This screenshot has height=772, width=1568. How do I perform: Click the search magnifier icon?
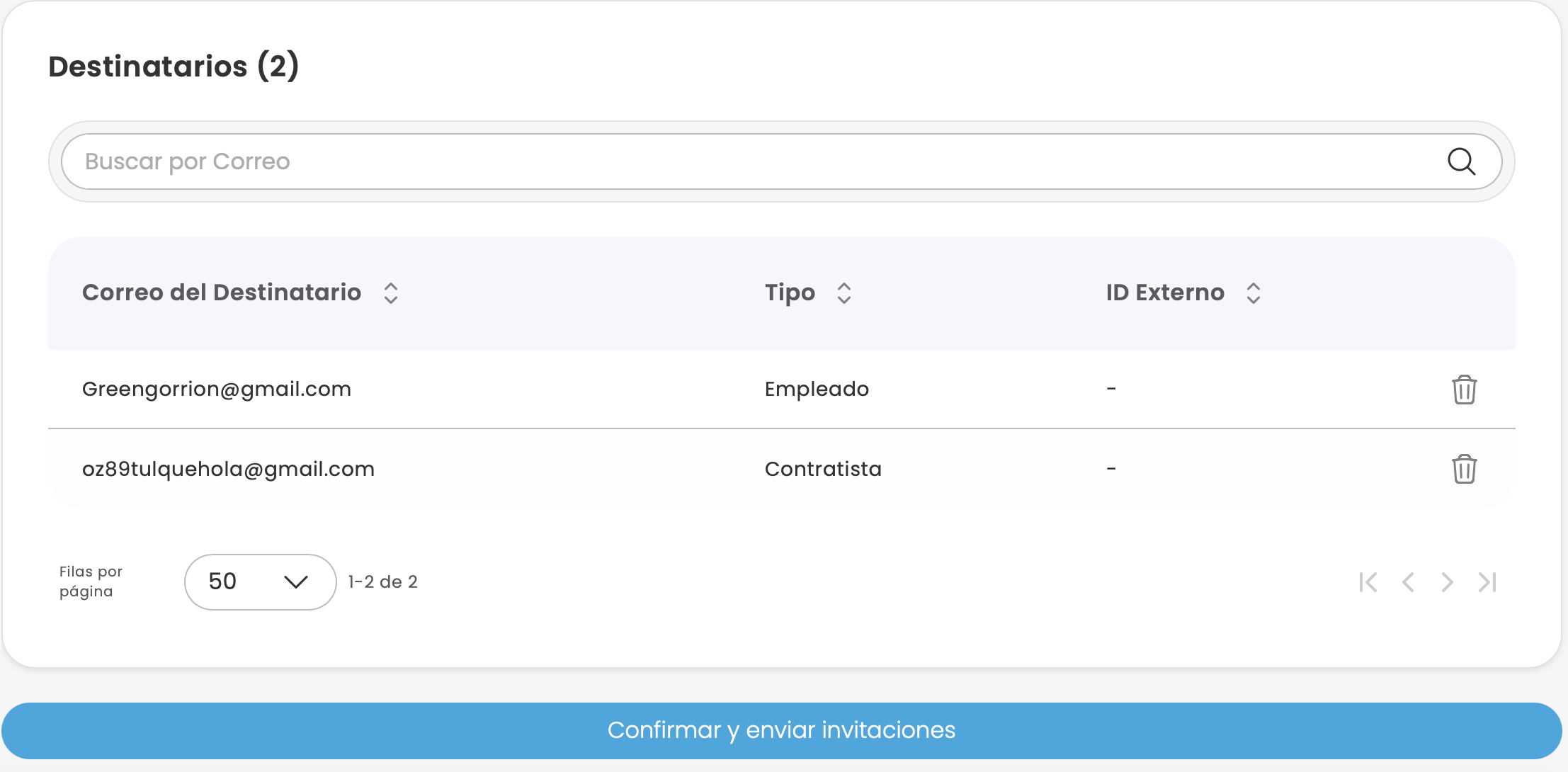click(1460, 161)
